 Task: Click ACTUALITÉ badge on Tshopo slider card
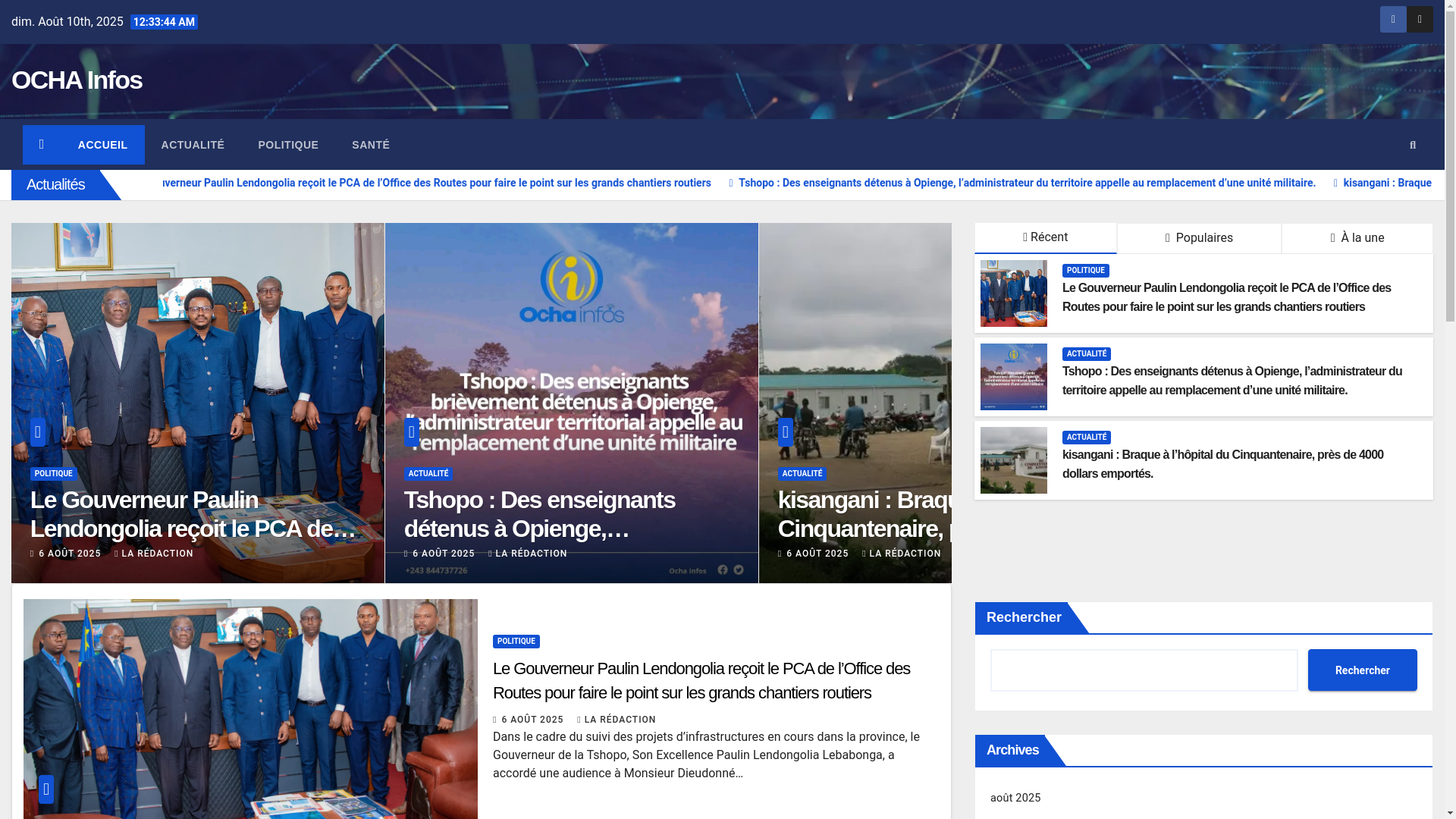tap(428, 474)
